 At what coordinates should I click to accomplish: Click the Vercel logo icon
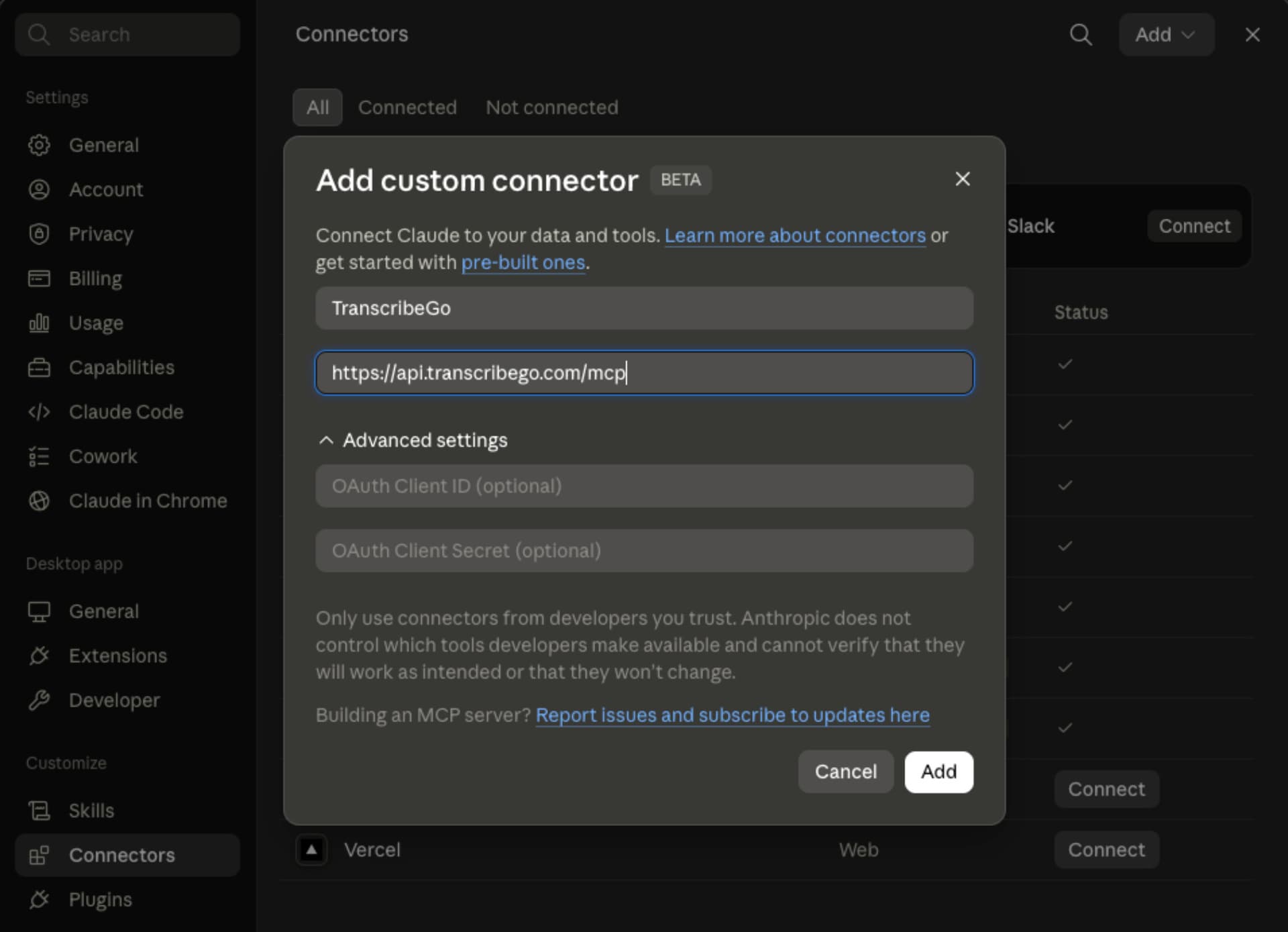click(x=311, y=849)
